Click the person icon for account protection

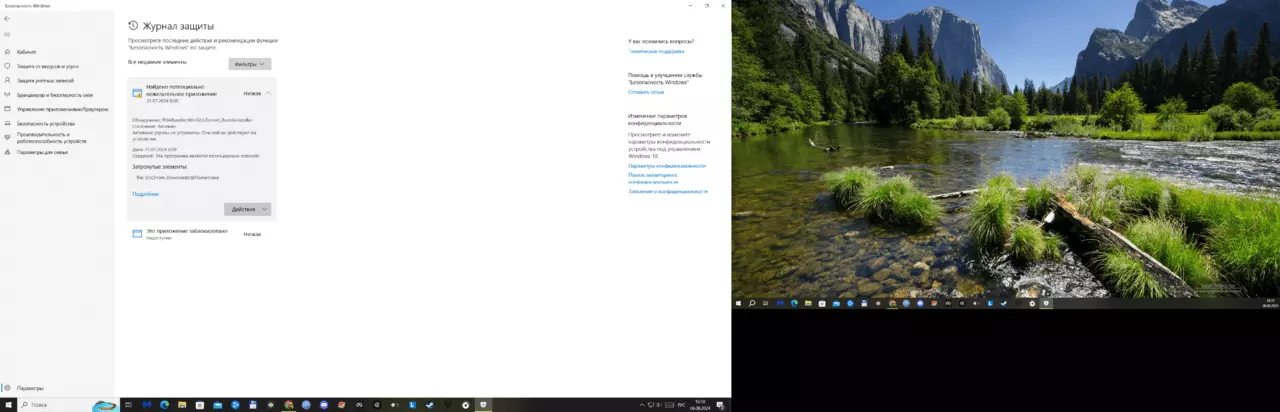tap(7, 80)
